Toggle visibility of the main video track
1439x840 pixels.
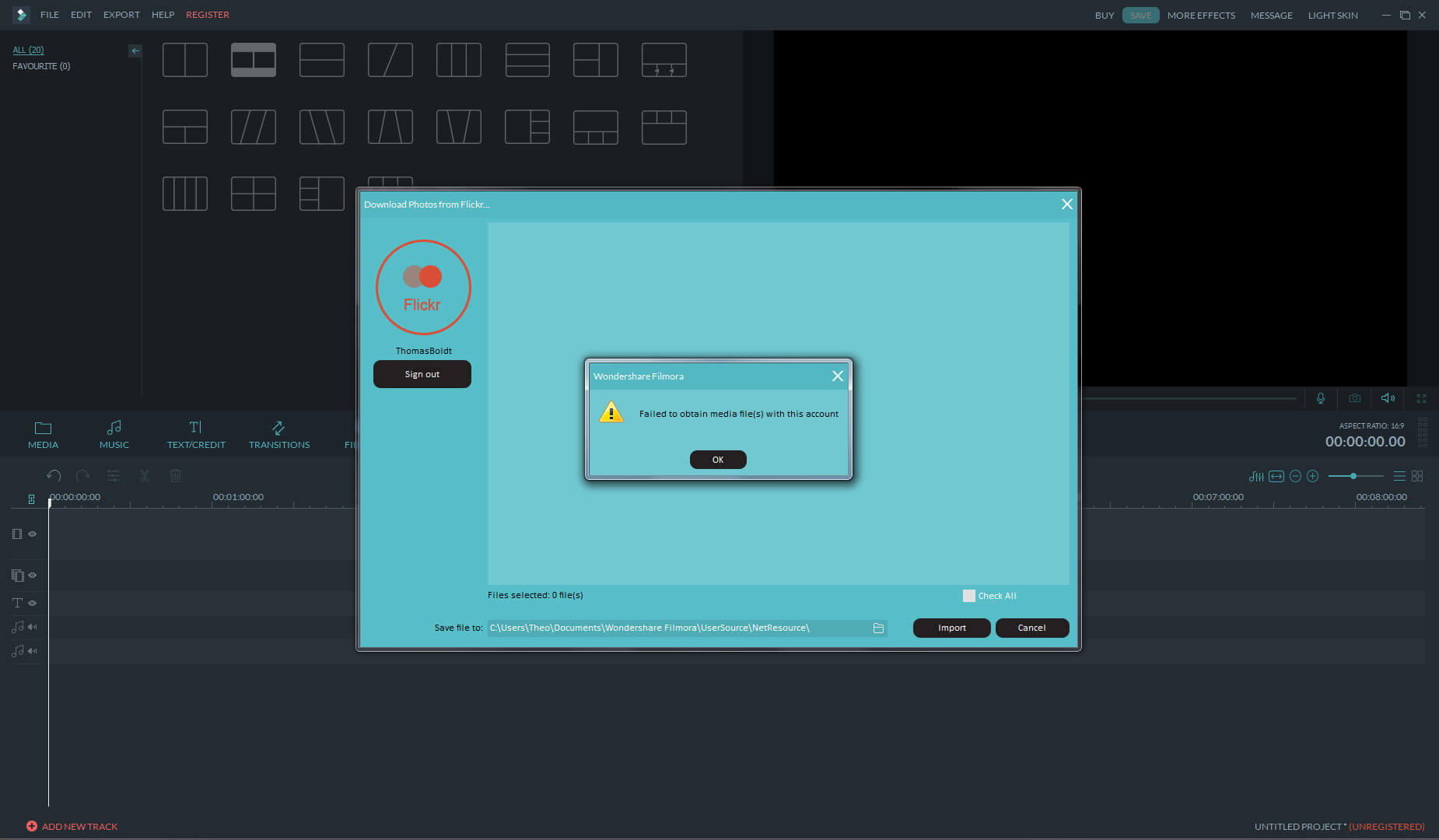pyautogui.click(x=33, y=534)
